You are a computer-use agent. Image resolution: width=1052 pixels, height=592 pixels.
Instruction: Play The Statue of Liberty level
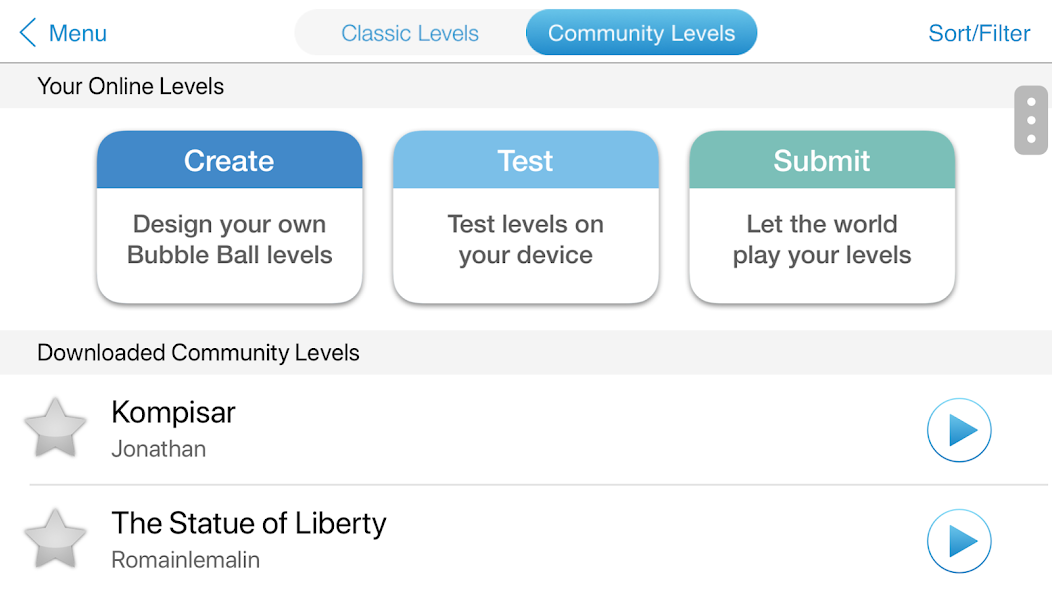click(x=958, y=541)
